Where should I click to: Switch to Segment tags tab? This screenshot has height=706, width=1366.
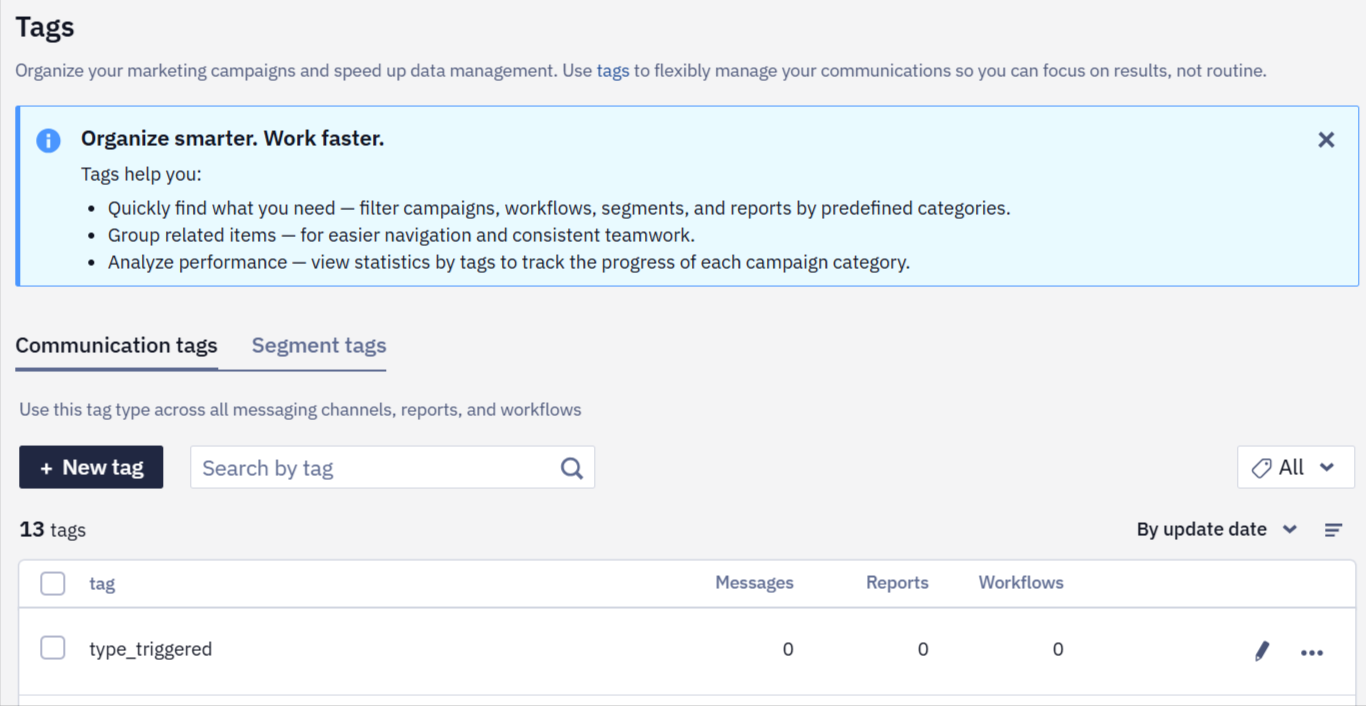pyautogui.click(x=319, y=345)
